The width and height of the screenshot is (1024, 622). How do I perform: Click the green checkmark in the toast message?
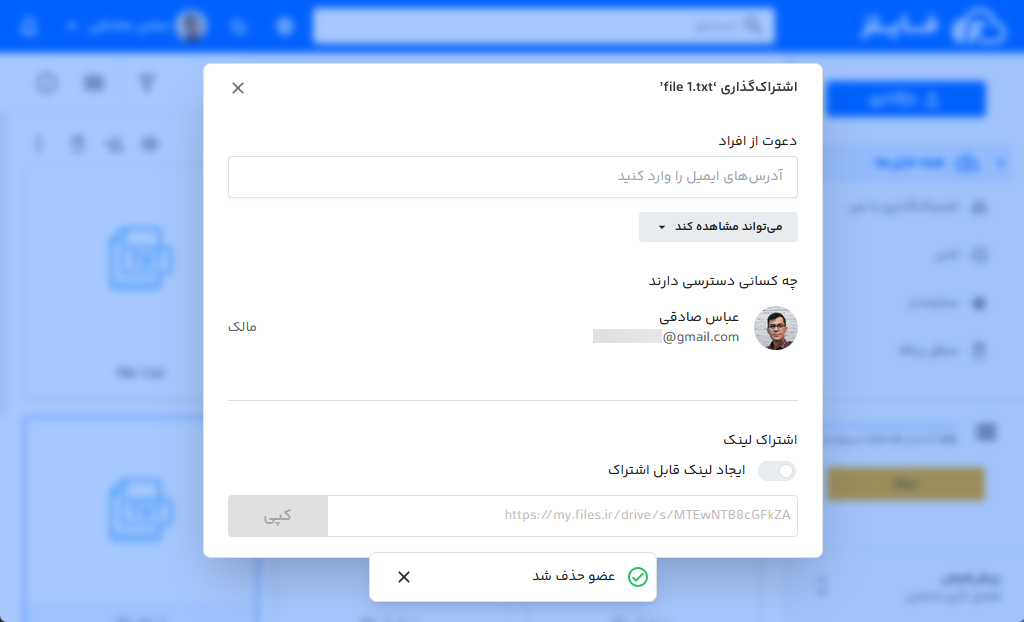coord(637,577)
